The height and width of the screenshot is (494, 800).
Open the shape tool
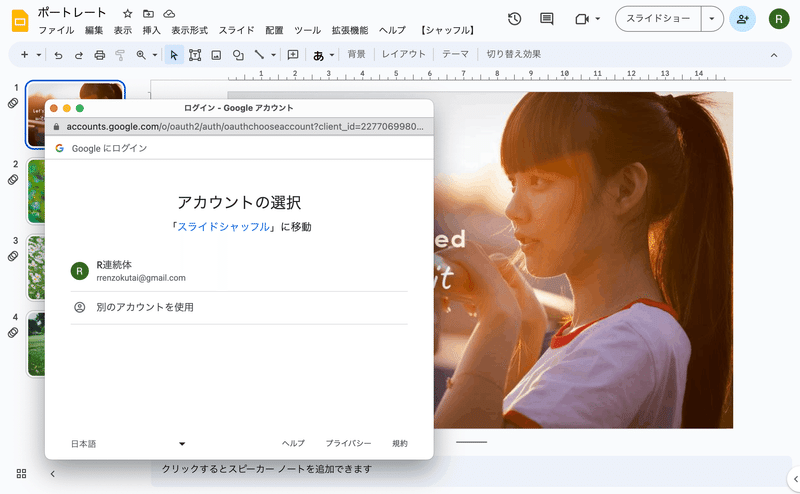click(x=238, y=55)
